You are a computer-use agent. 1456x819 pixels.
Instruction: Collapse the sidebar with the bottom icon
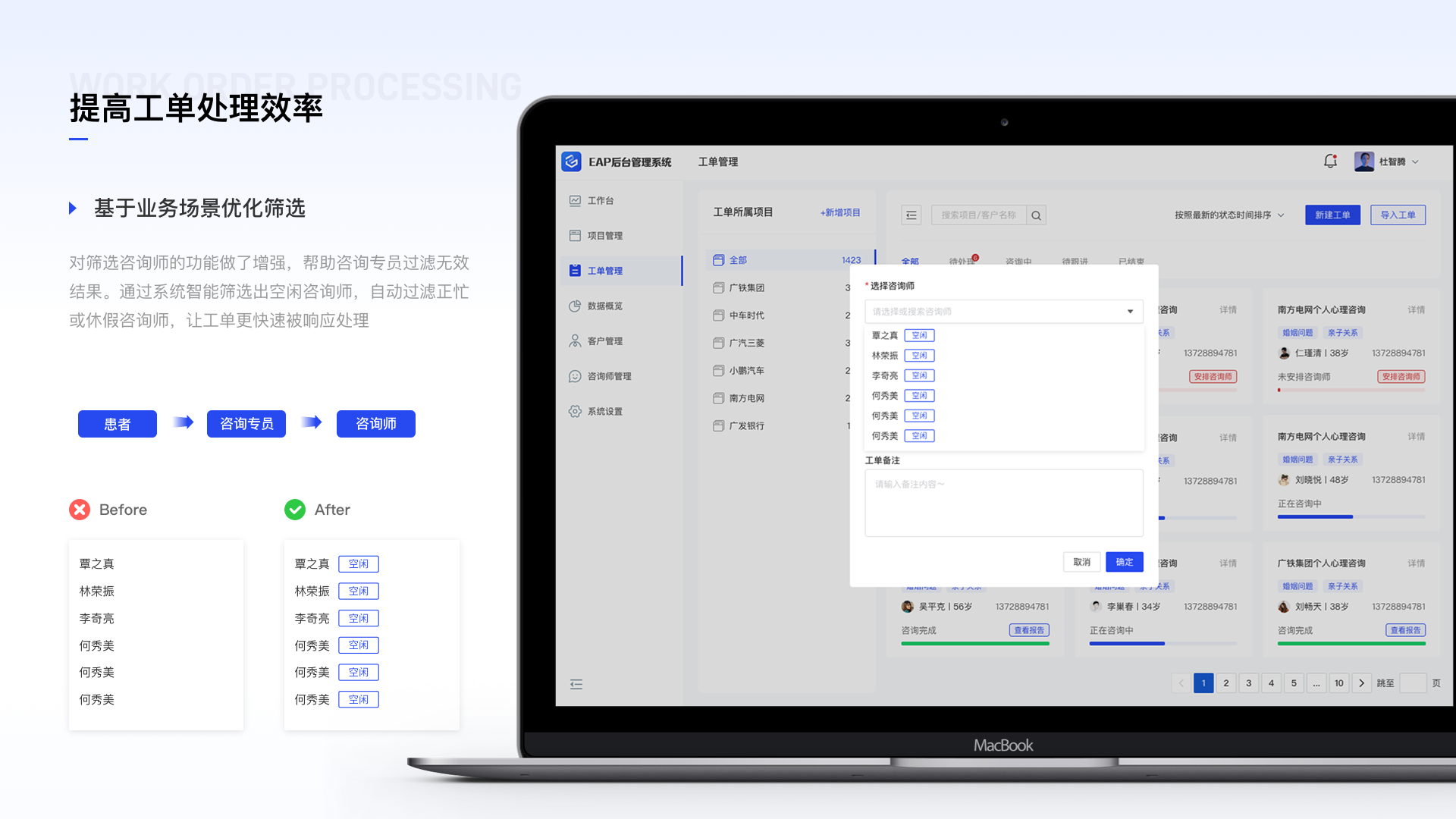pos(576,684)
